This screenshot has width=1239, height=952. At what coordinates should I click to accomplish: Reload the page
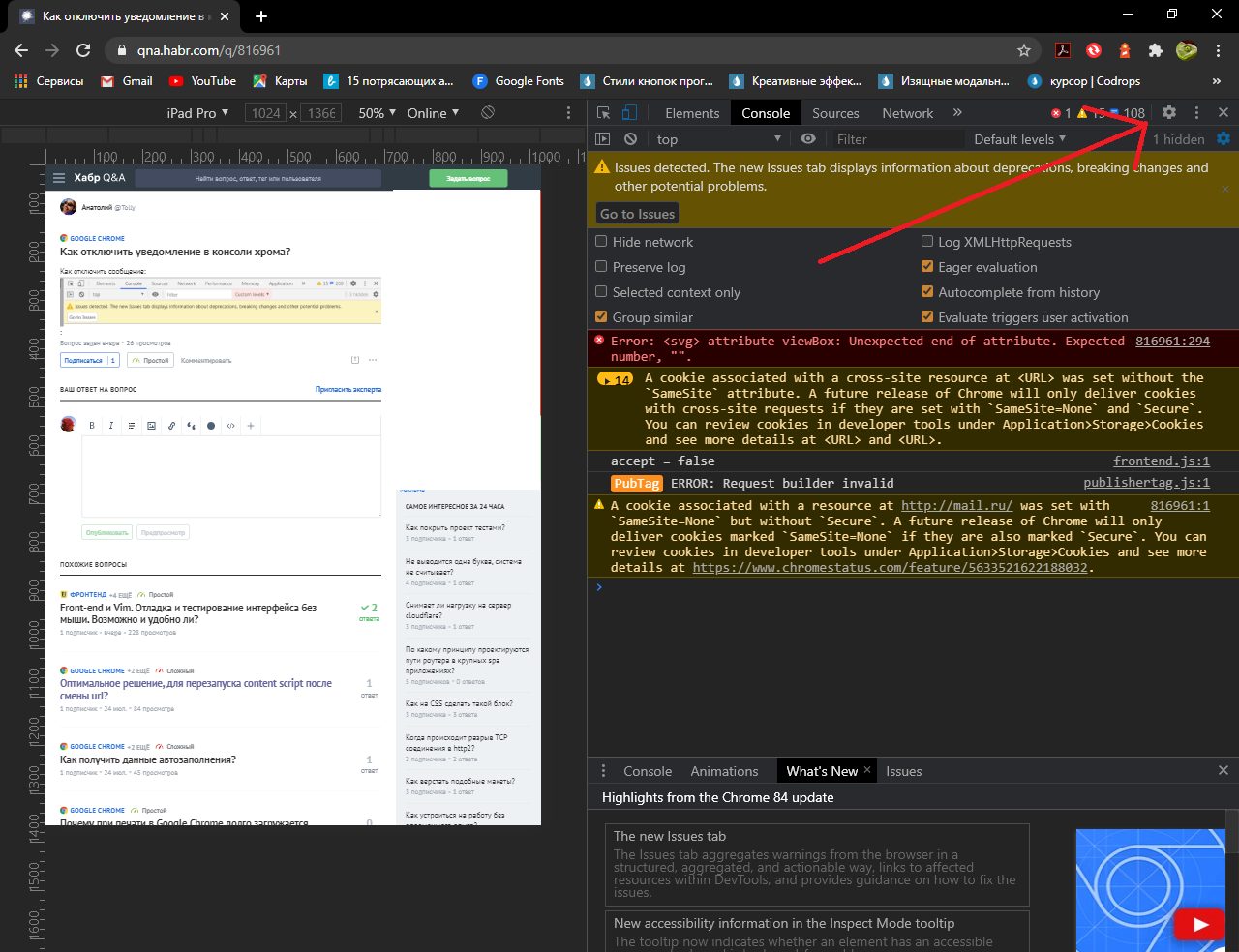(x=83, y=50)
